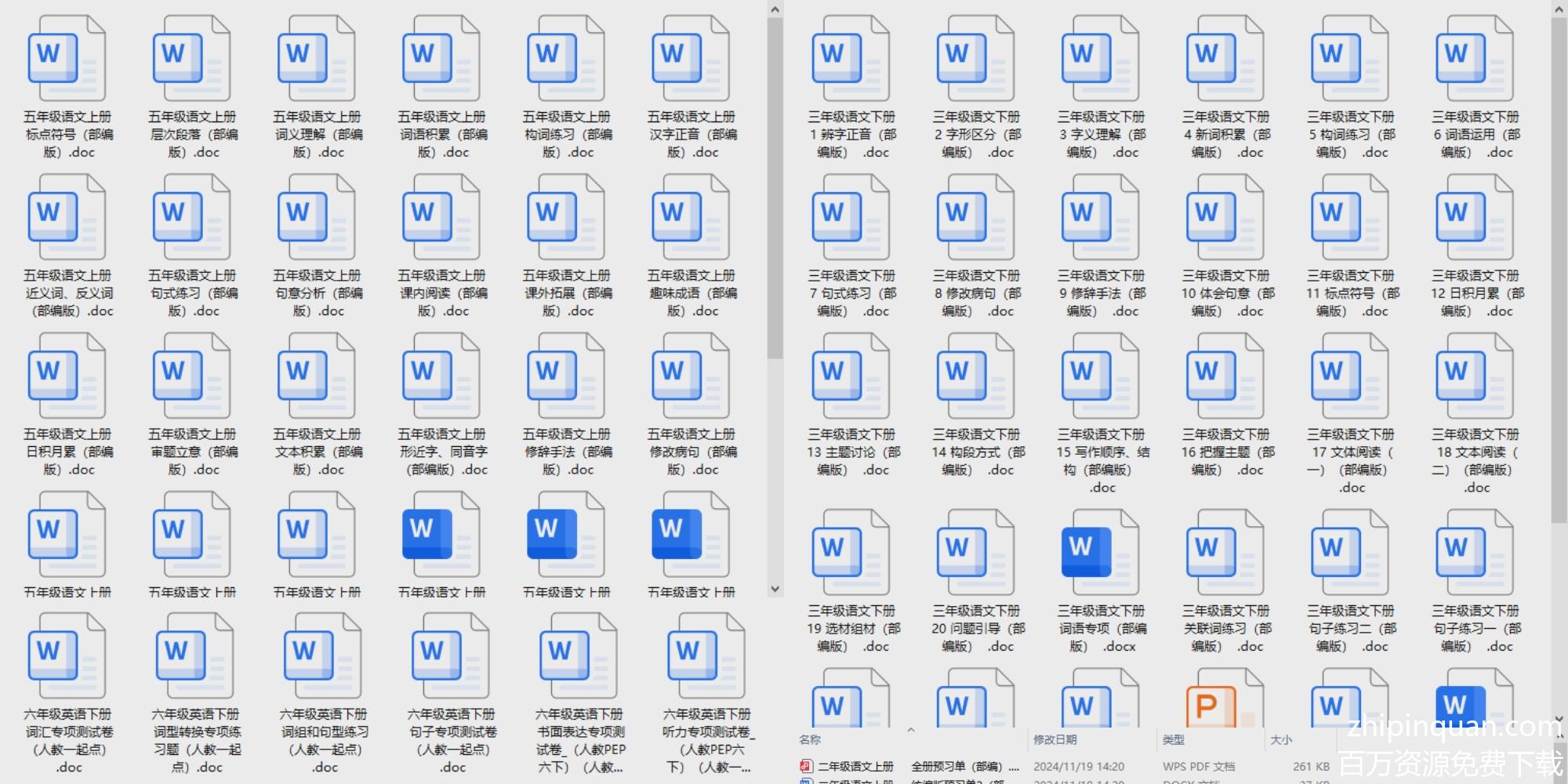Click the down arrow of the left panel scrollbar
The width and height of the screenshot is (1568, 784).
point(775,589)
